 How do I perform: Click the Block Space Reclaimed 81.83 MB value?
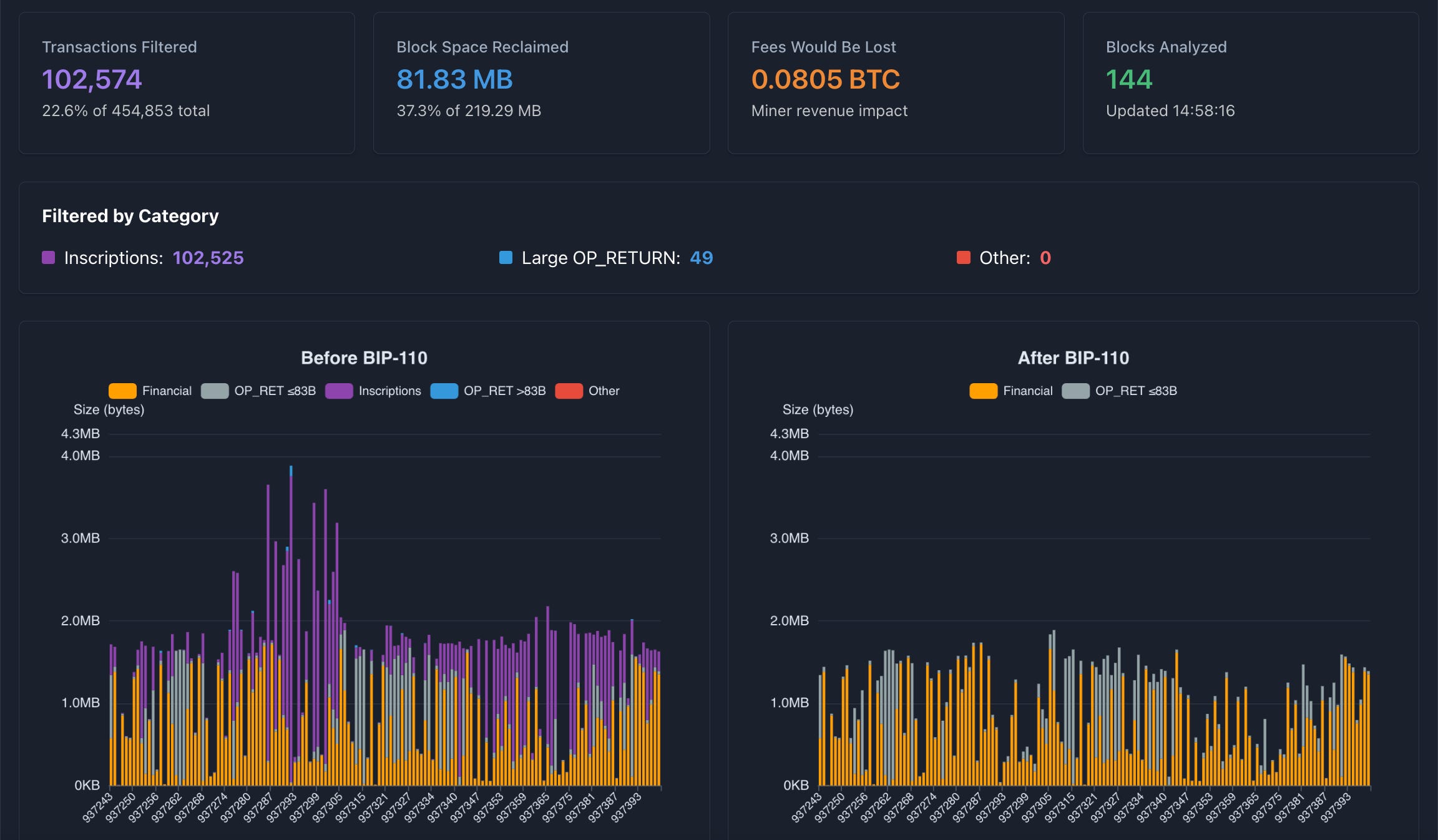(x=454, y=79)
